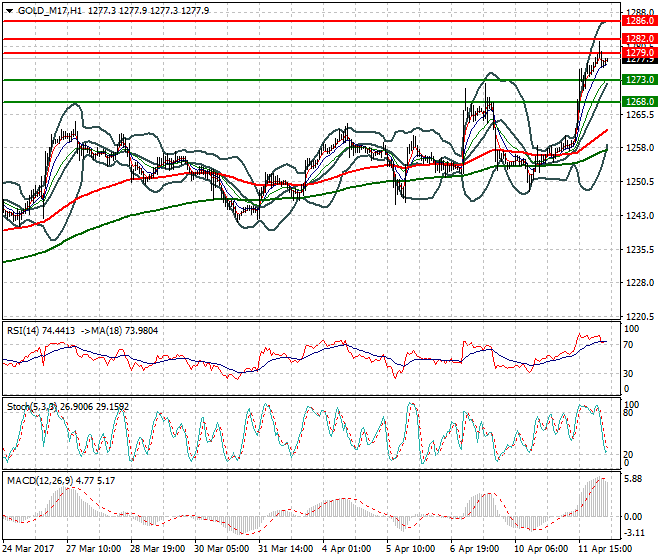Click the 27 Mar 10:00 time label
660x560 pixels.
click(x=93, y=549)
